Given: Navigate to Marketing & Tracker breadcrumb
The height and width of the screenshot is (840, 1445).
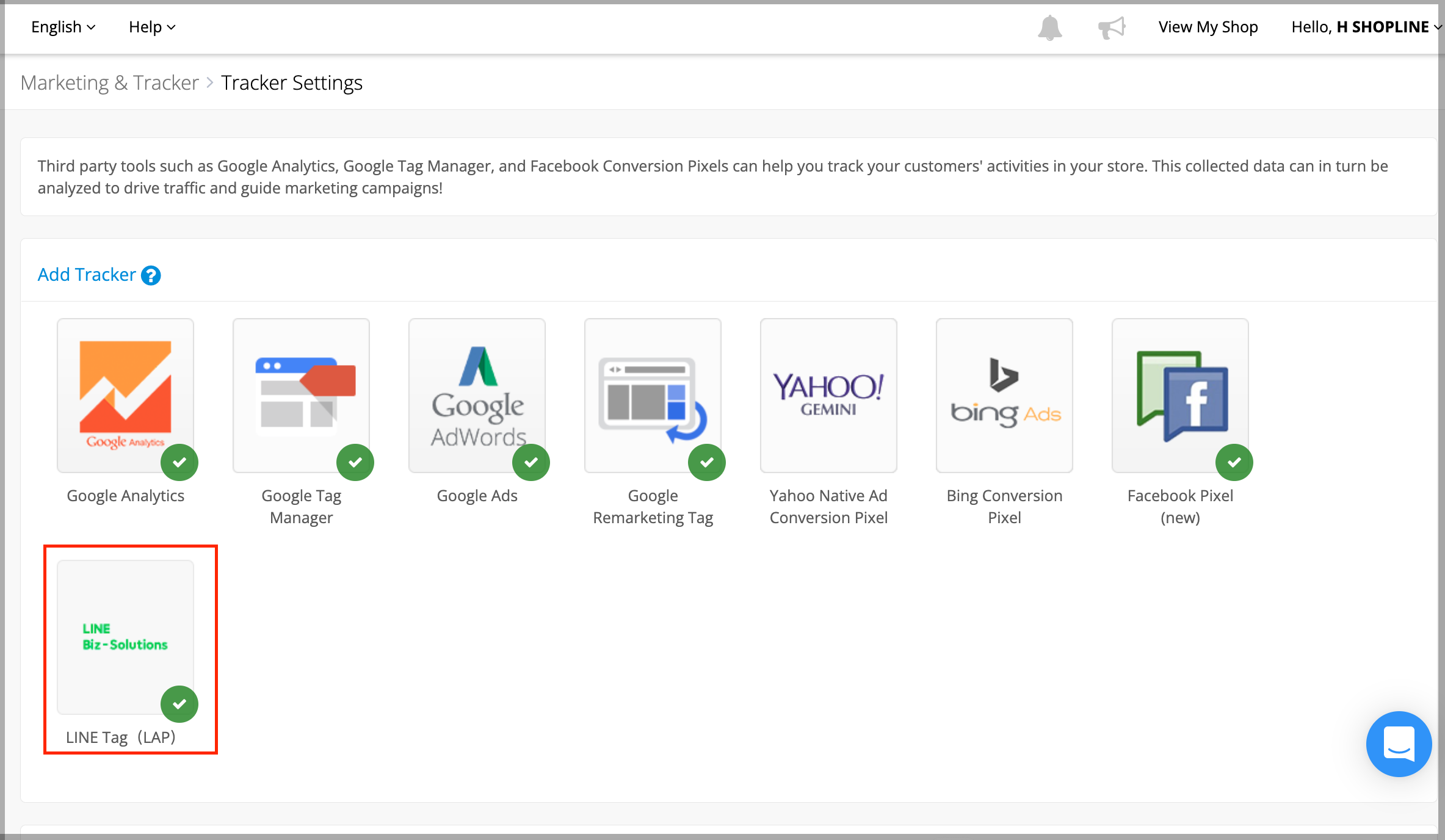Looking at the screenshot, I should (x=110, y=82).
